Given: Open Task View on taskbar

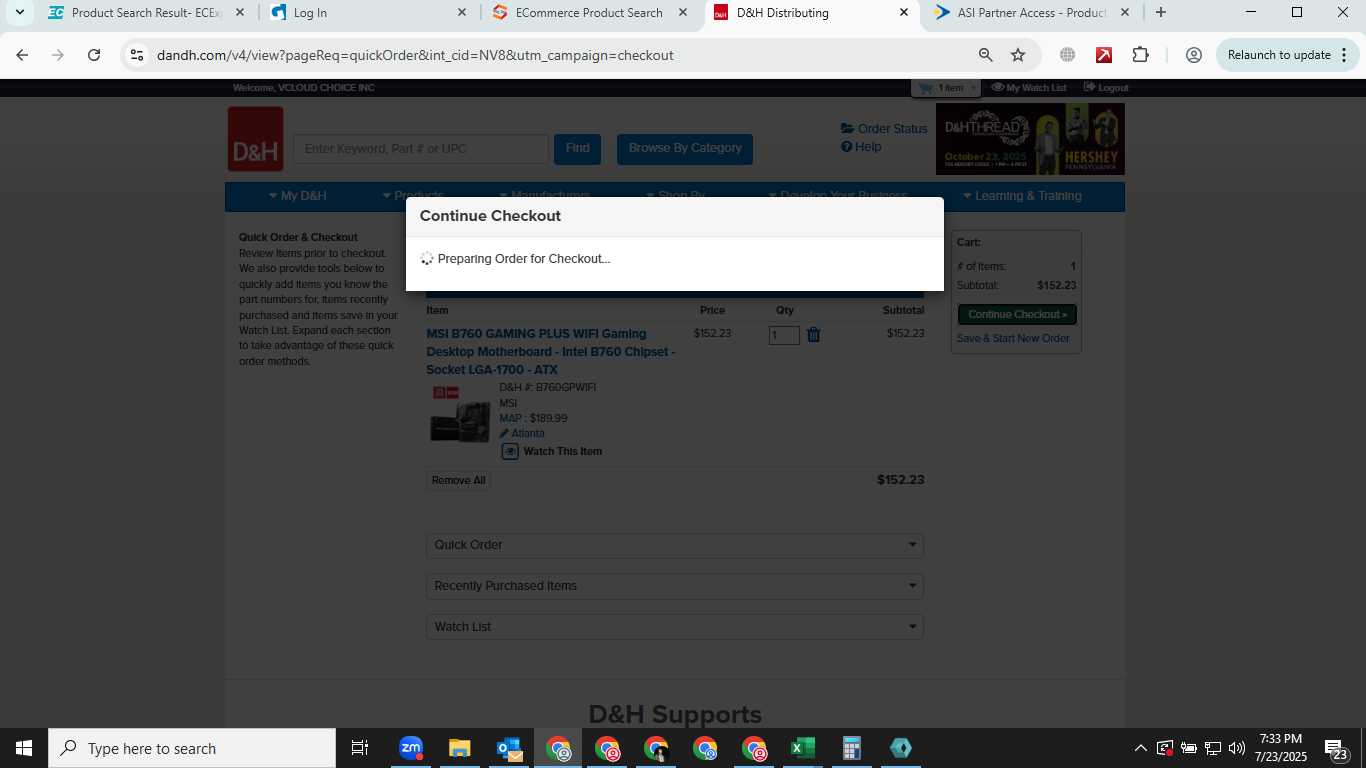Looking at the screenshot, I should pos(360,748).
